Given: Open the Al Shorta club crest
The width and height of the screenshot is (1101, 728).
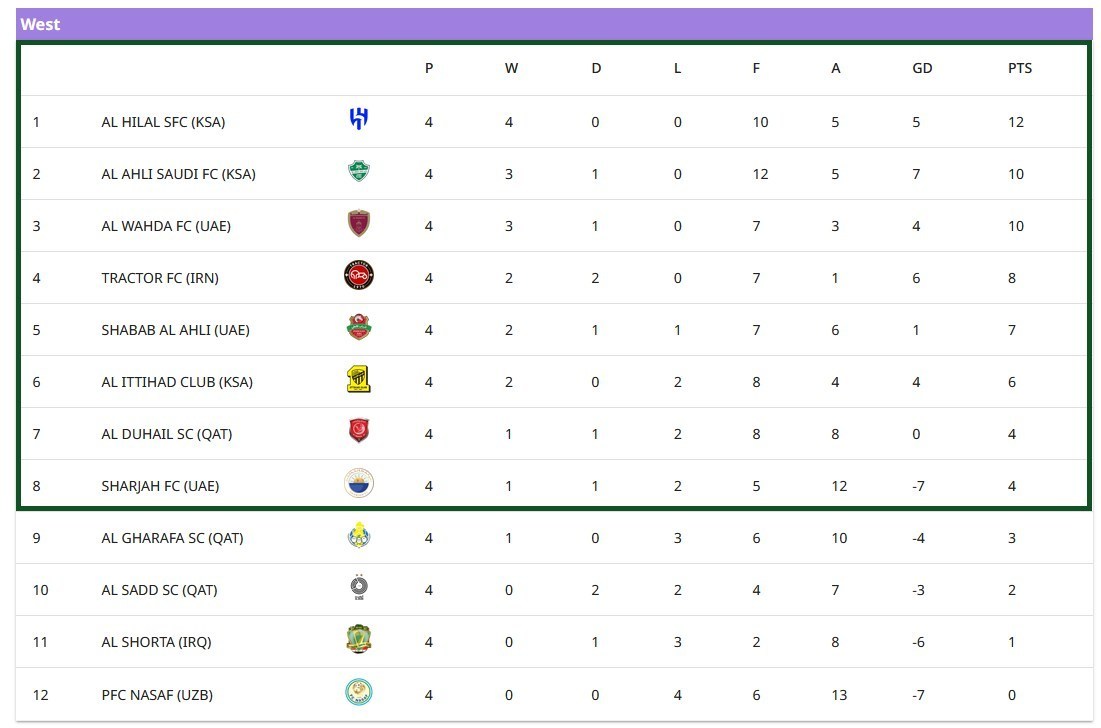Looking at the screenshot, I should coord(358,639).
